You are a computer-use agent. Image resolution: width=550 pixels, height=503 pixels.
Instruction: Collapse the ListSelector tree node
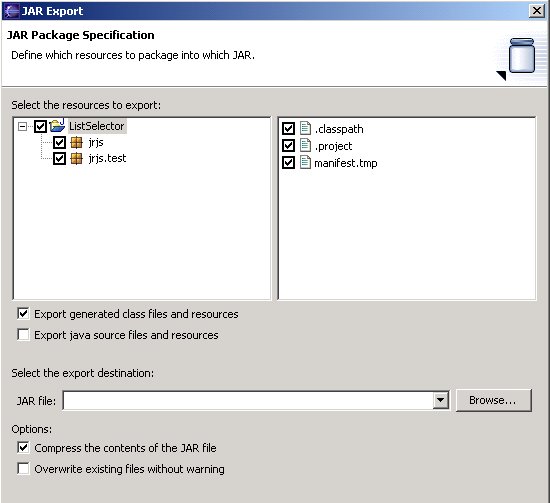(22, 126)
